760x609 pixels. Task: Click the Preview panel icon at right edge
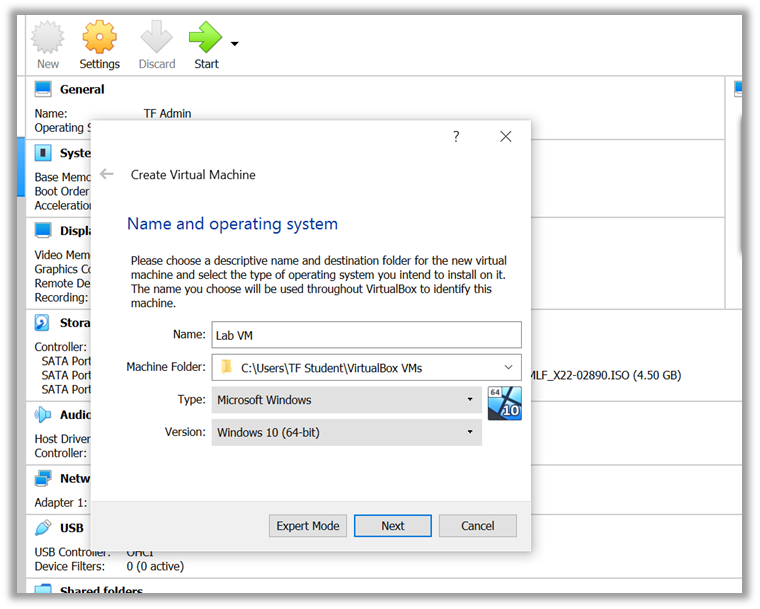point(738,89)
